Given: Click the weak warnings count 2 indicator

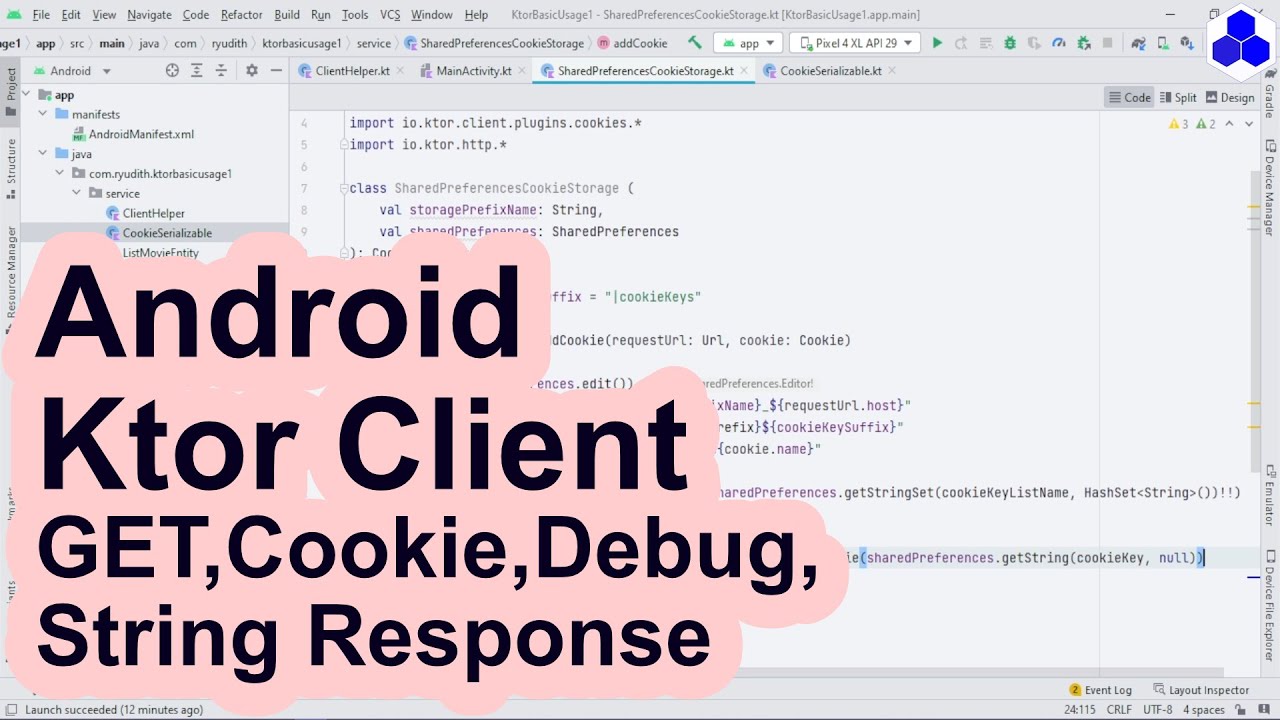Looking at the screenshot, I should (x=1206, y=124).
